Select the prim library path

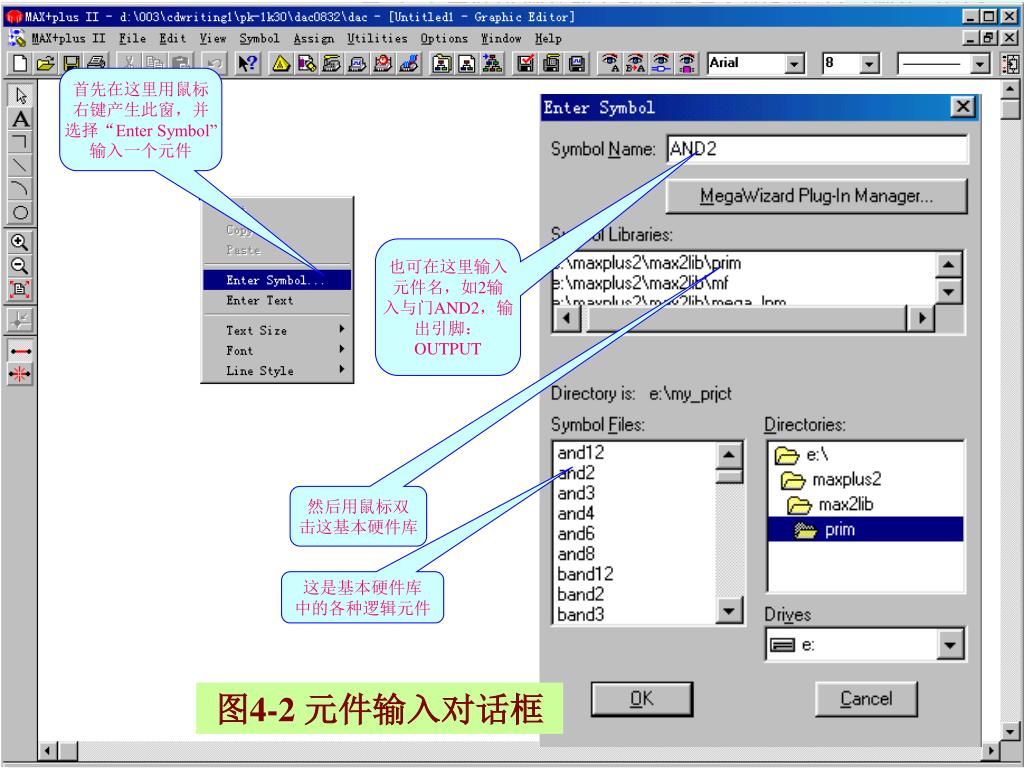tap(744, 263)
